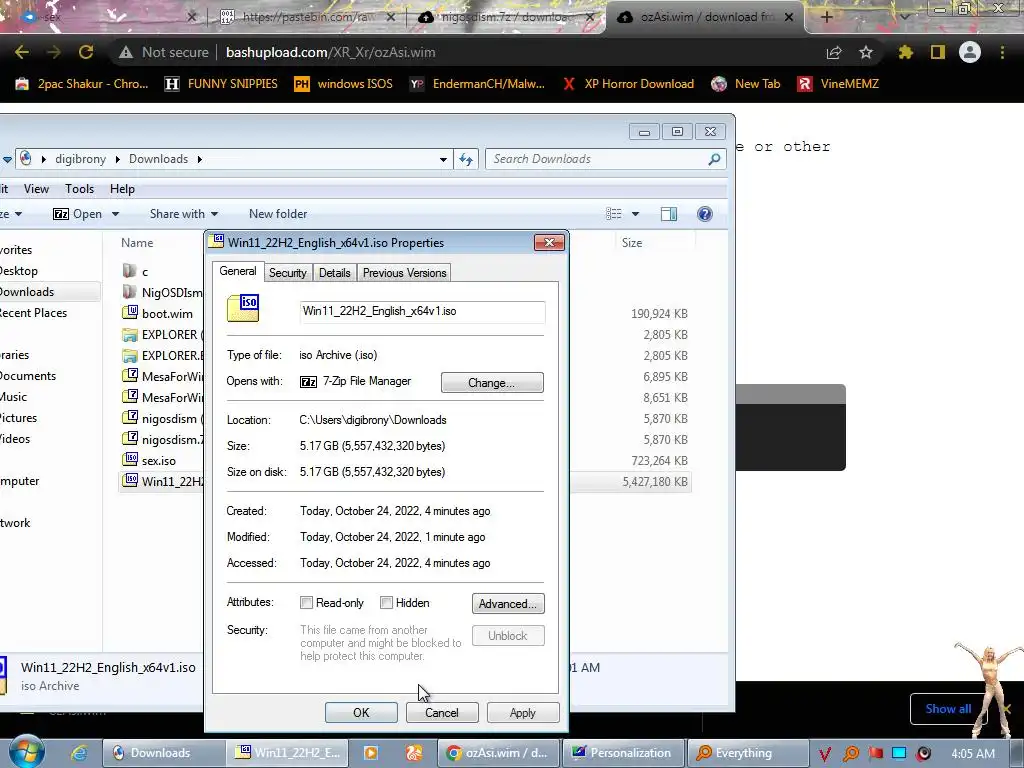Expand view options dropdown arrow
The height and width of the screenshot is (768, 1024).
tap(635, 214)
